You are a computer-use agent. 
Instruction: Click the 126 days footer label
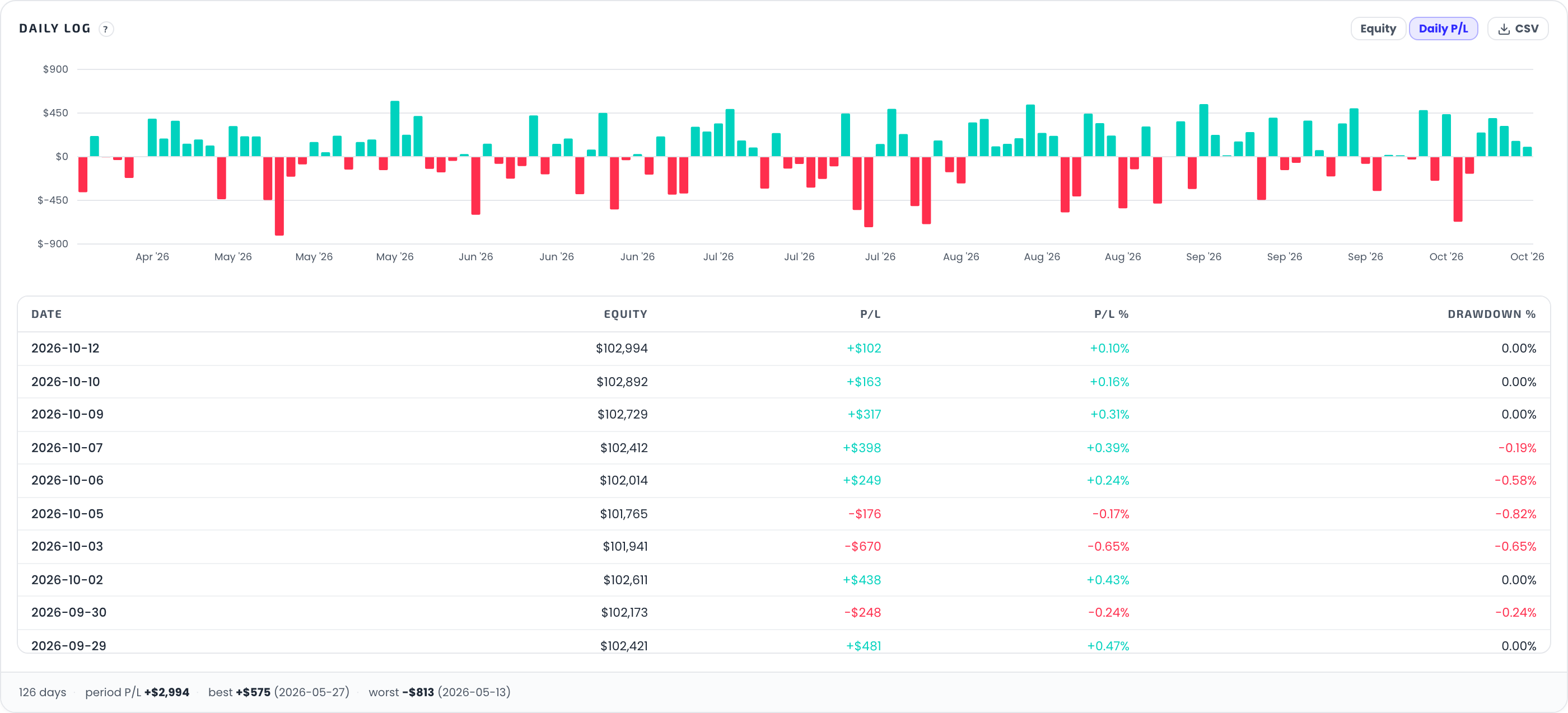[43, 692]
